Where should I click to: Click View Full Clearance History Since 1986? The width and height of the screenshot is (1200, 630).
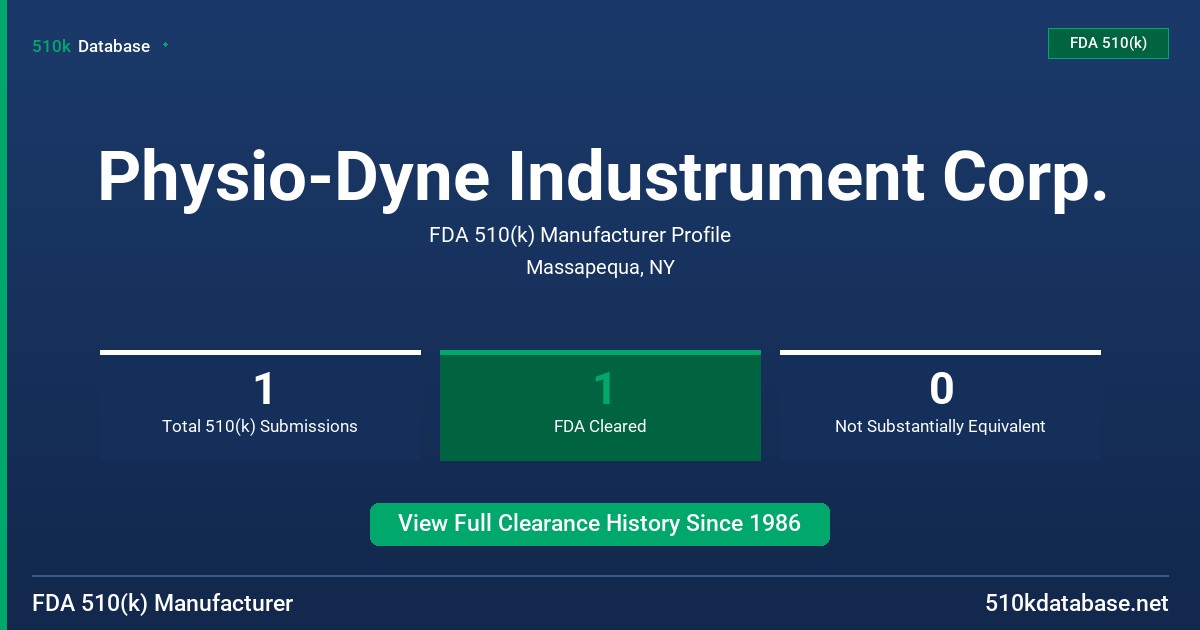(x=600, y=524)
